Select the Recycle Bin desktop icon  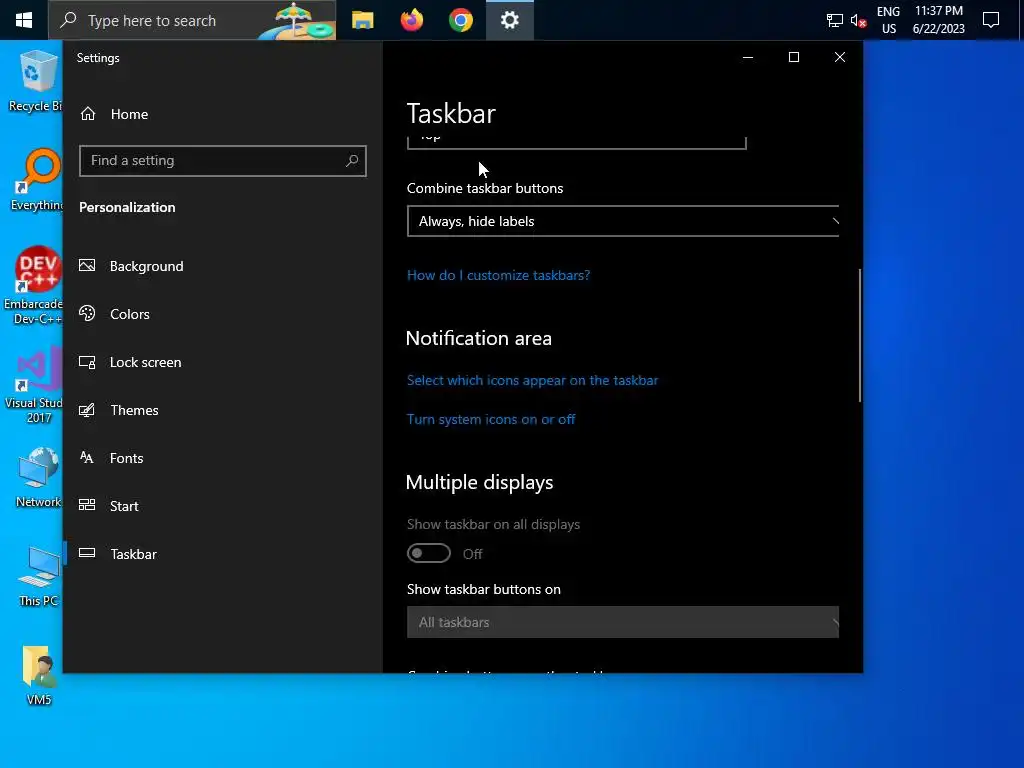coord(35,81)
